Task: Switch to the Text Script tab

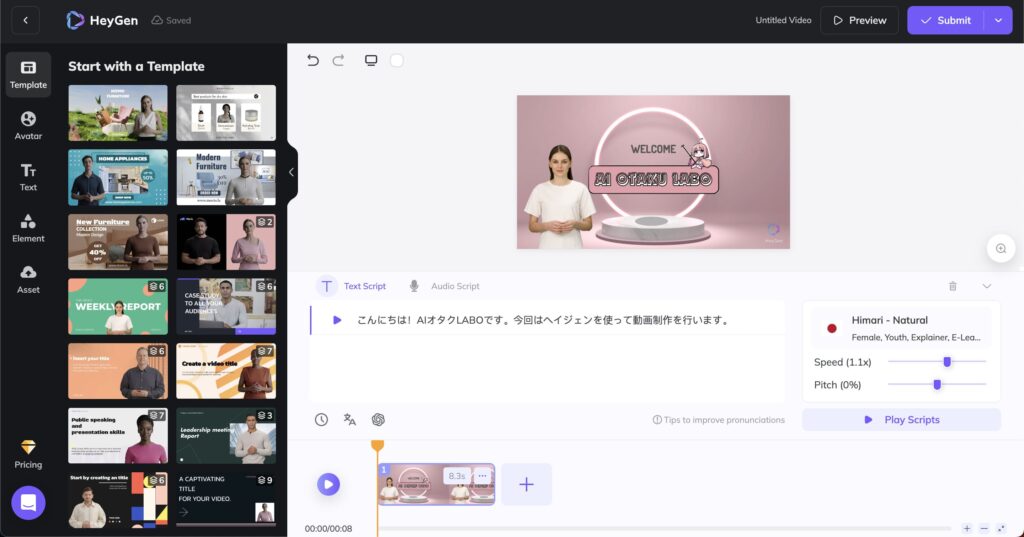Action: (352, 286)
